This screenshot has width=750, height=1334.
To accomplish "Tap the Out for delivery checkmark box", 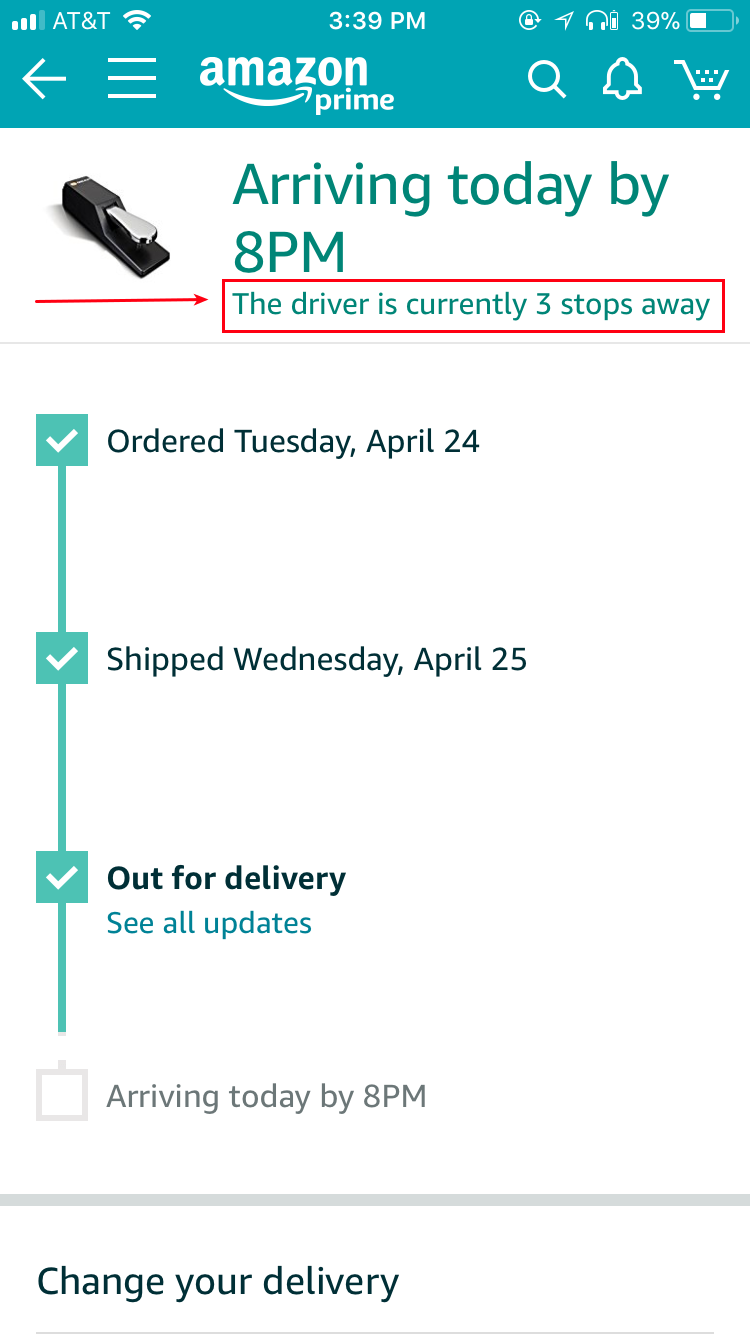I will click(62, 877).
